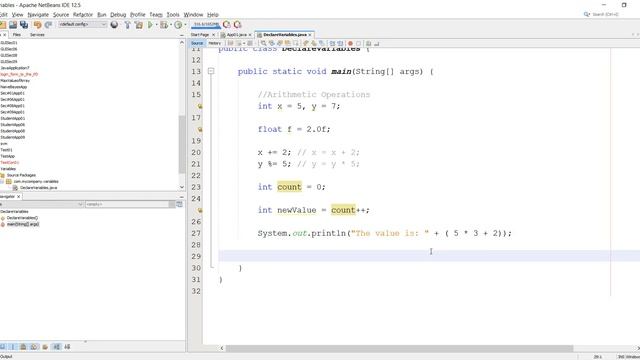Screen dimensions: 640x360
Task: Run the project with green play icon
Action: [150, 25]
